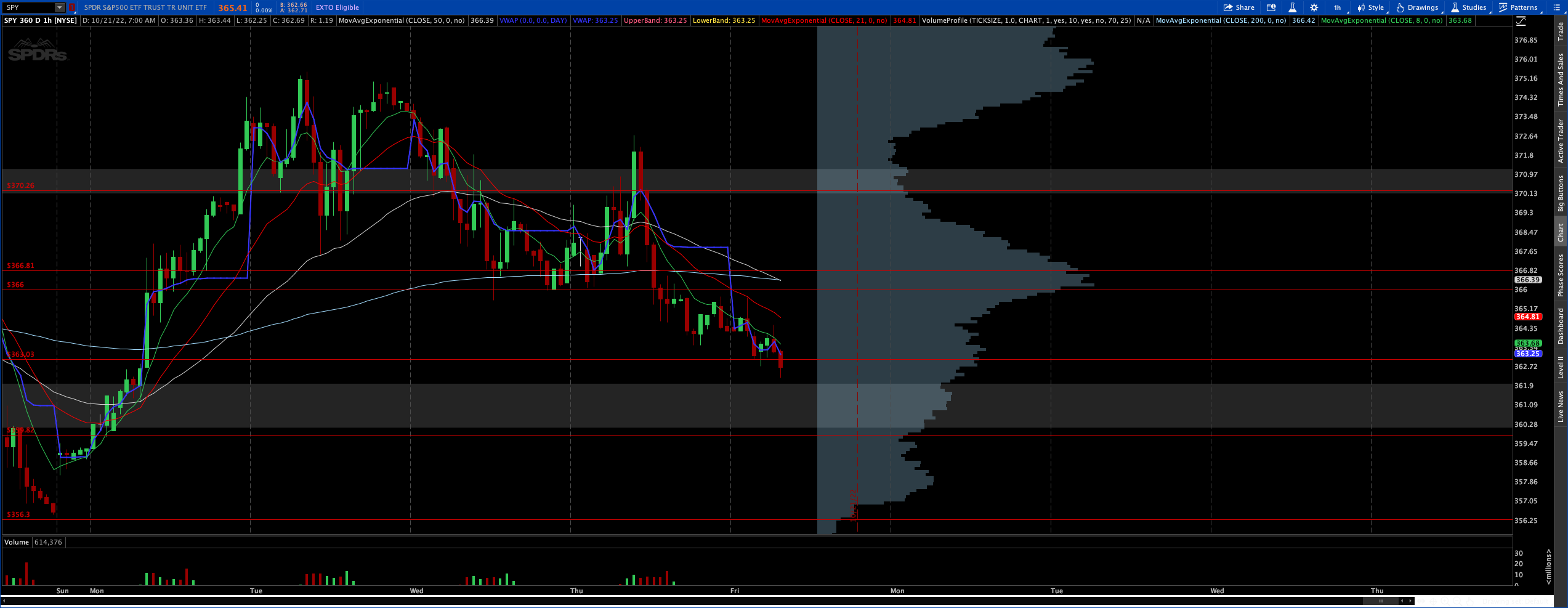This screenshot has height=608, width=1568.
Task: Open the Style menu
Action: click(1370, 7)
